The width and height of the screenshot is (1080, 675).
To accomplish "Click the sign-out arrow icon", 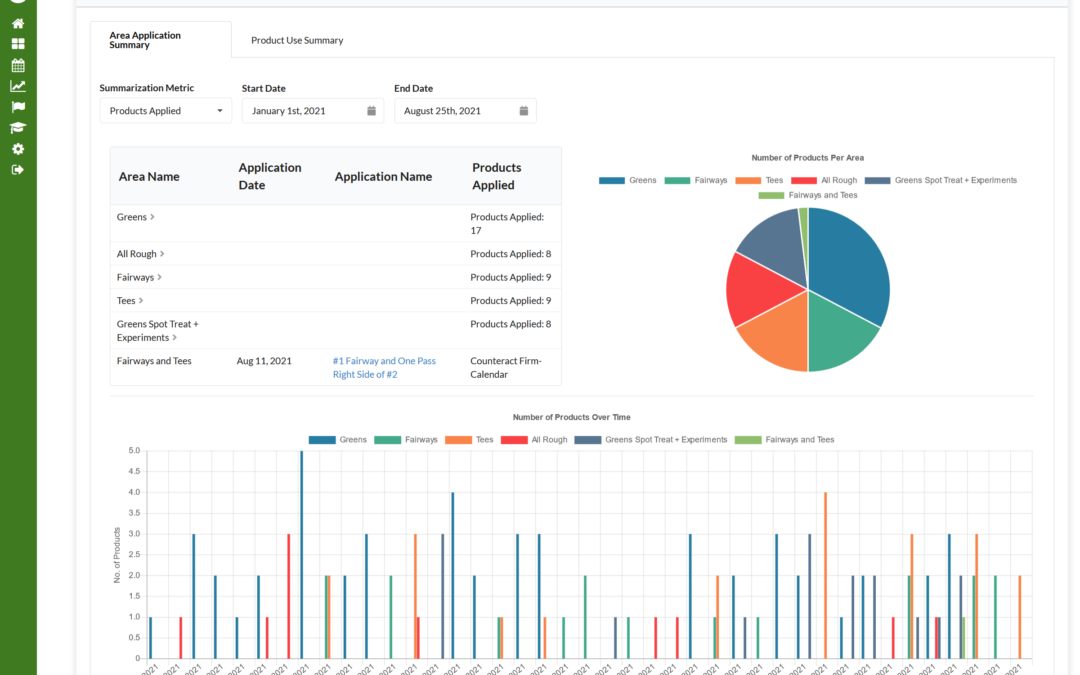I will [18, 169].
